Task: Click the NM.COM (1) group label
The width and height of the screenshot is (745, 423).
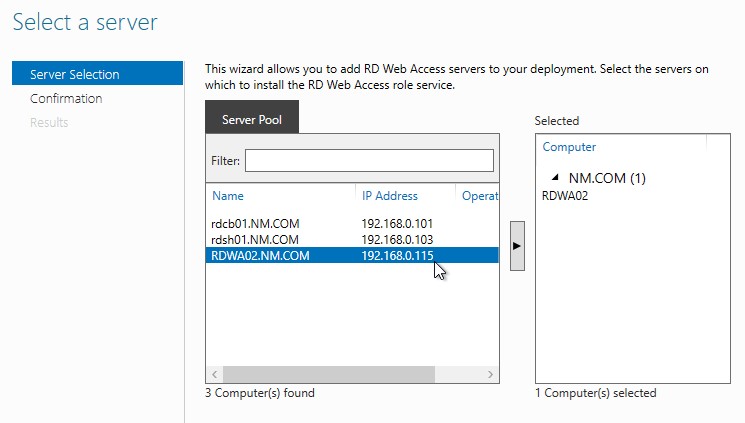Action: [x=607, y=178]
